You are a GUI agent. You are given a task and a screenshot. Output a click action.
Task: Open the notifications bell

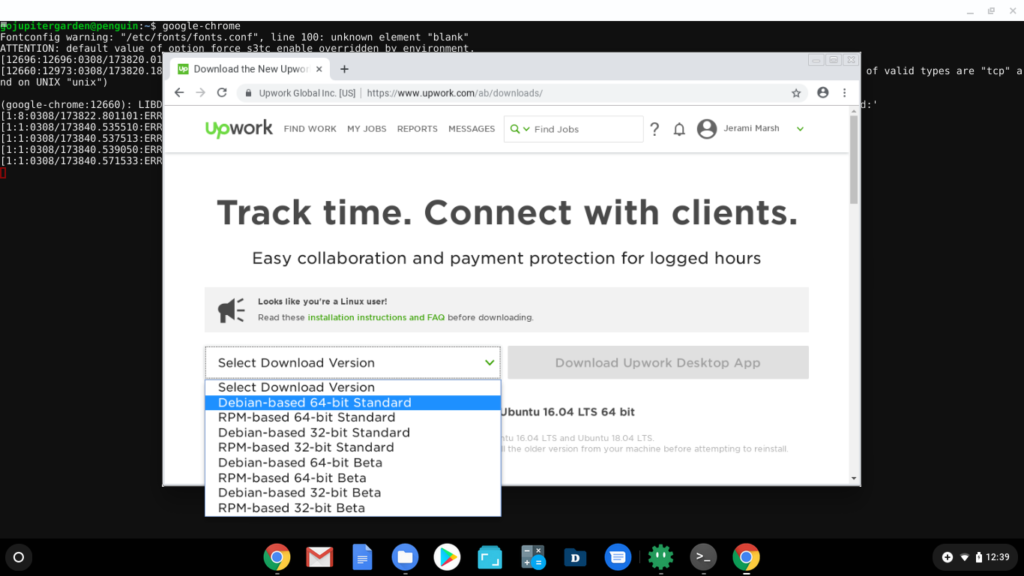coord(679,129)
